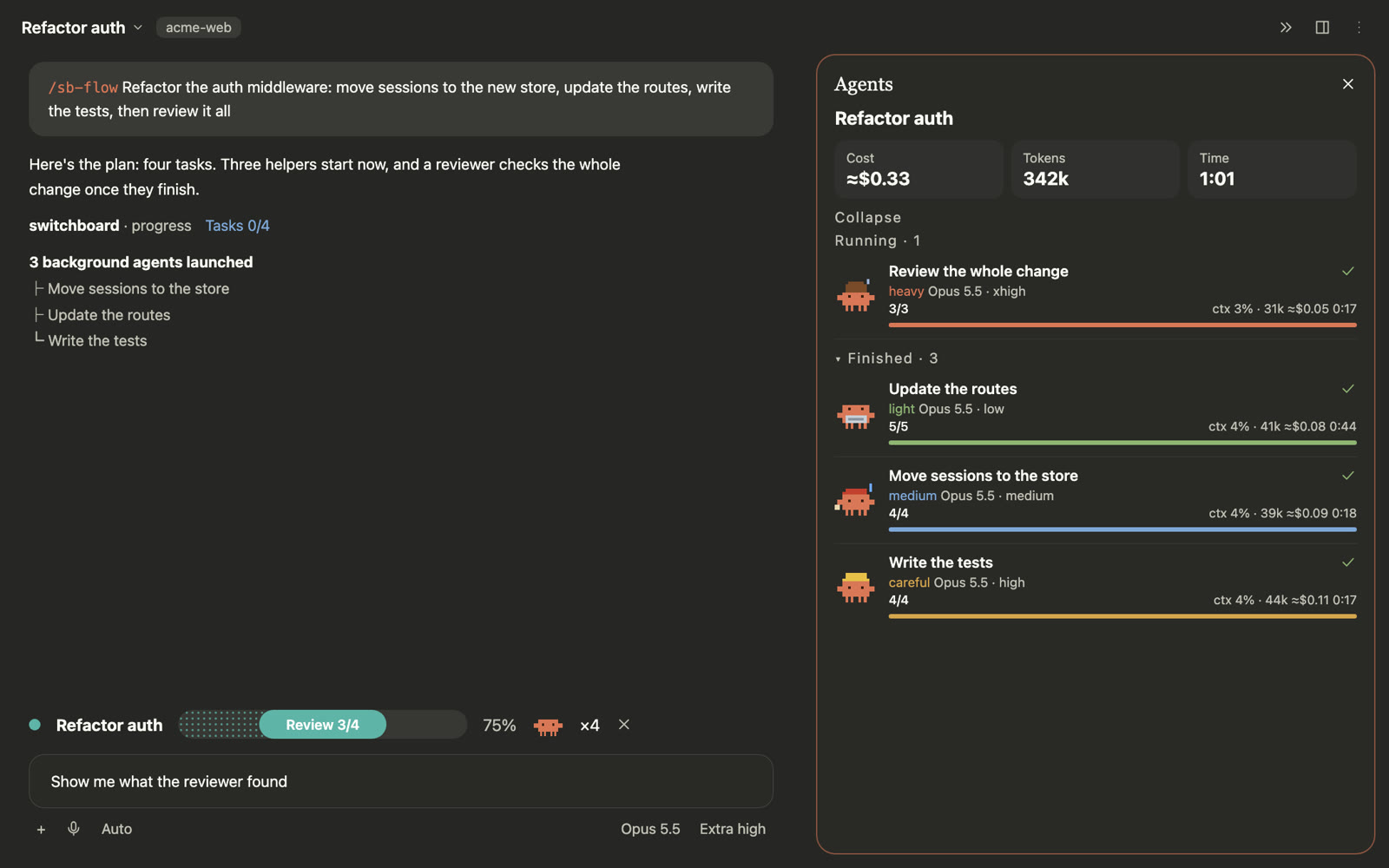Open the Extra high effort selector
The image size is (1389, 868).
(x=733, y=829)
